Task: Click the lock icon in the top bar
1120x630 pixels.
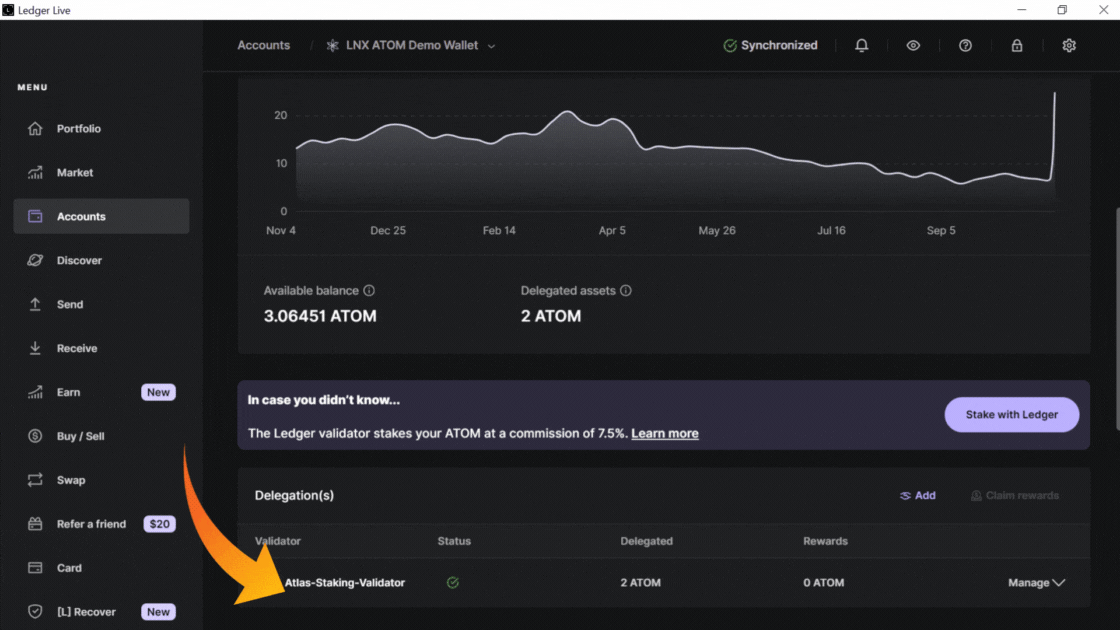Action: point(1017,46)
